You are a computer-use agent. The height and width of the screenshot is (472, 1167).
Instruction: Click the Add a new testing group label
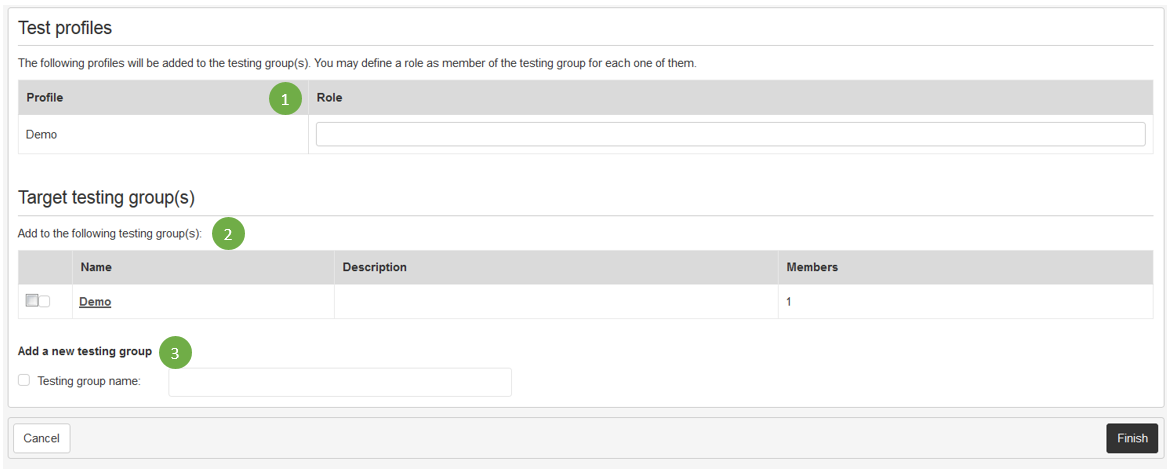point(85,351)
